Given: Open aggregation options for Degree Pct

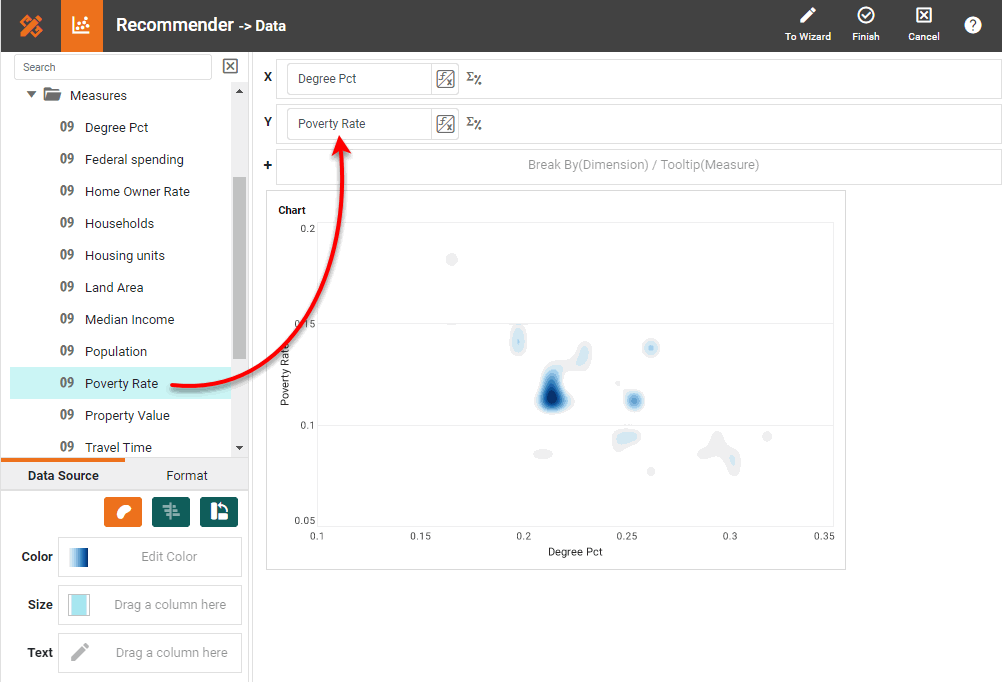Looking at the screenshot, I should (474, 79).
